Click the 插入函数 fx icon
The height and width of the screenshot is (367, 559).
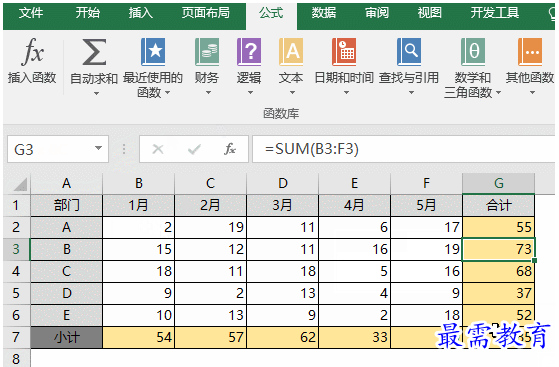tap(32, 52)
